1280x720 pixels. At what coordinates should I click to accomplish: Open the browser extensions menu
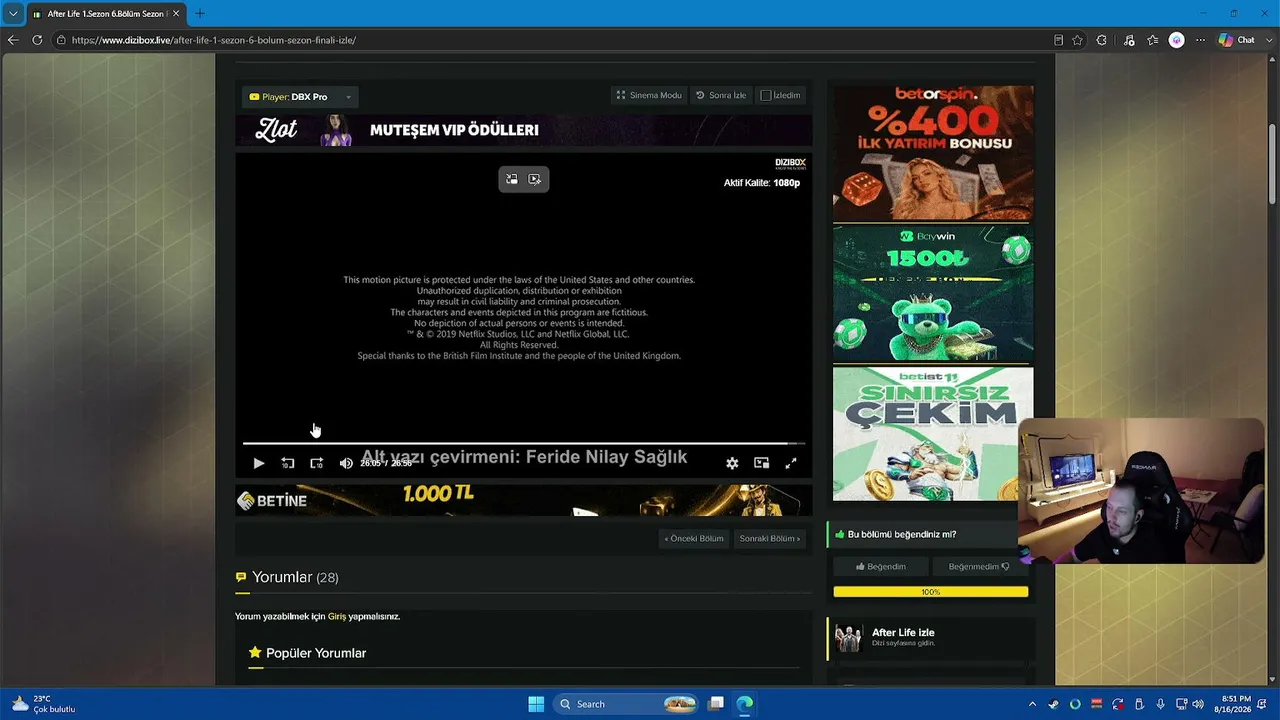(1102, 40)
